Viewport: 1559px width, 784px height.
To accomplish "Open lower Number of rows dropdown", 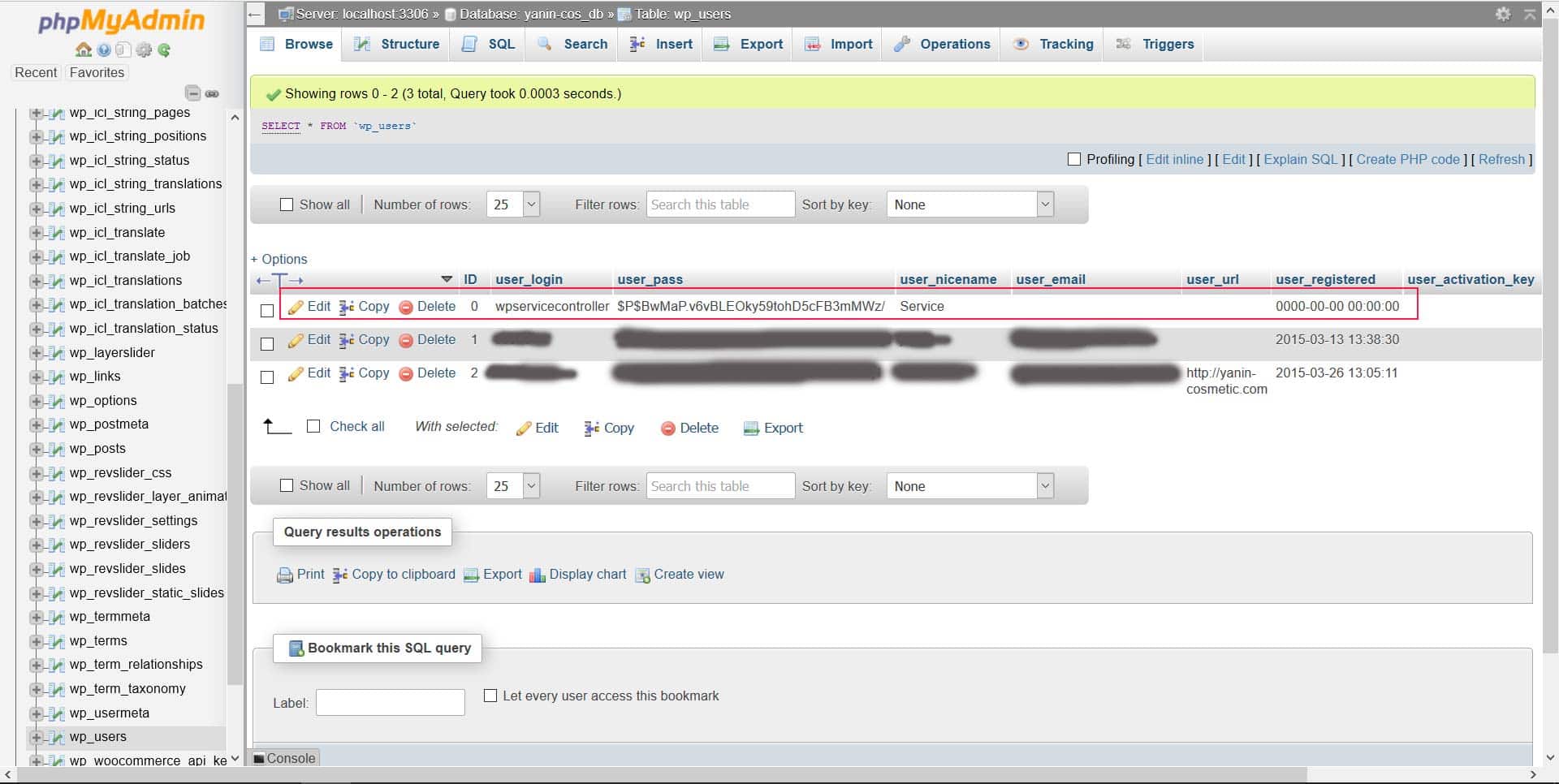I will (x=513, y=486).
